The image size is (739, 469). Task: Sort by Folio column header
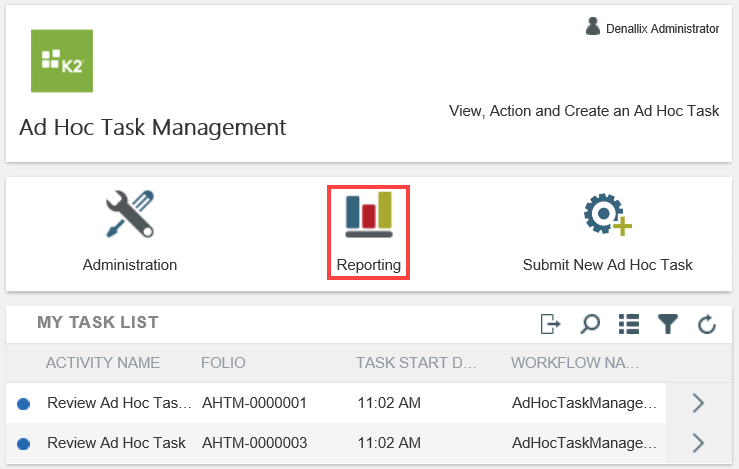[223, 362]
